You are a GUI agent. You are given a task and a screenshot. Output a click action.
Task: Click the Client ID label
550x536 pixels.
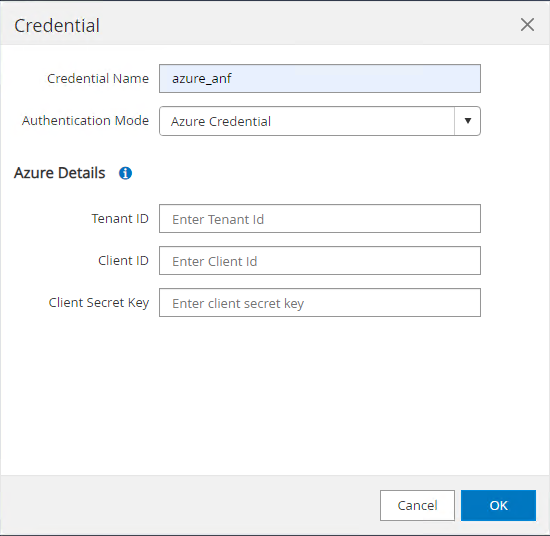(x=123, y=261)
